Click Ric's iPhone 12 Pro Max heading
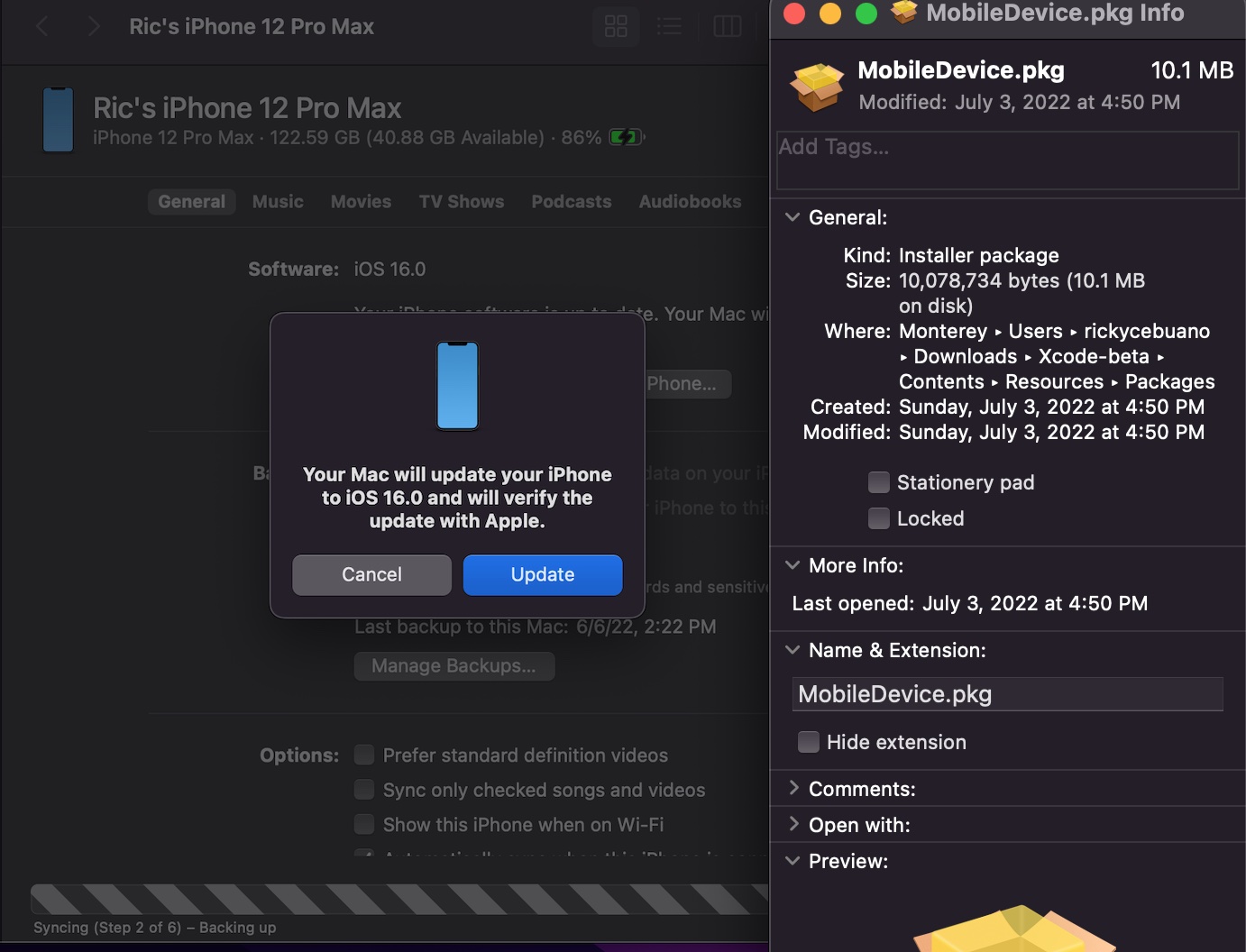Screen dimensions: 1246x952 (x=247, y=108)
